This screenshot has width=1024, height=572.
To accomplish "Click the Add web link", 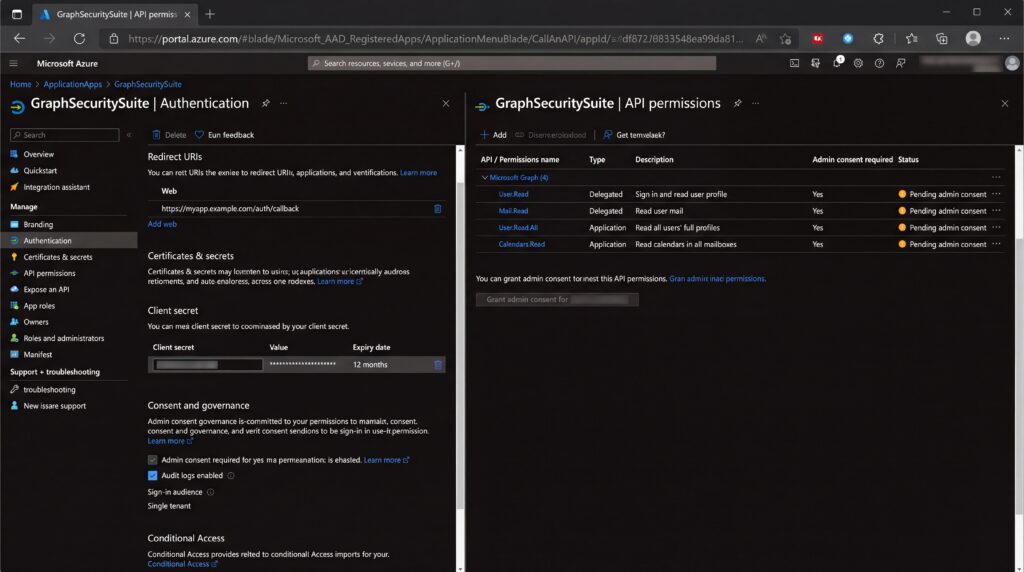I will 162,224.
